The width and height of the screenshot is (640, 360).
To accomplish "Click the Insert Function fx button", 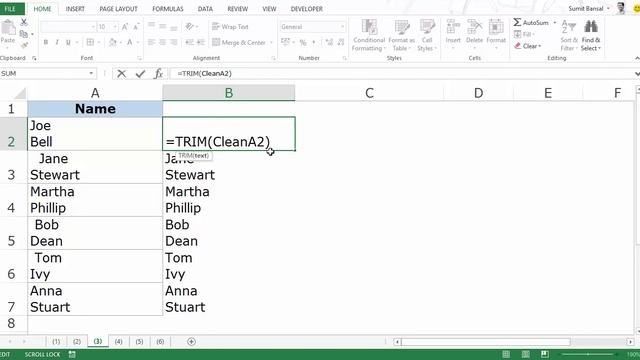I will click(159, 73).
